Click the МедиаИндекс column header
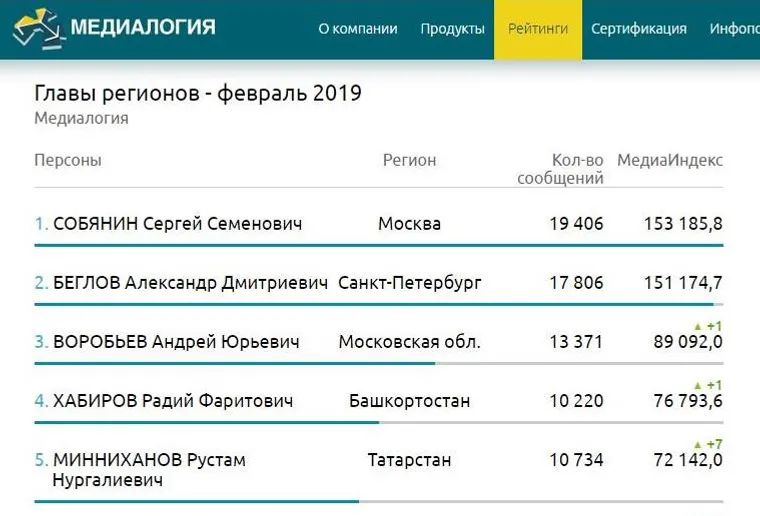 (x=669, y=160)
